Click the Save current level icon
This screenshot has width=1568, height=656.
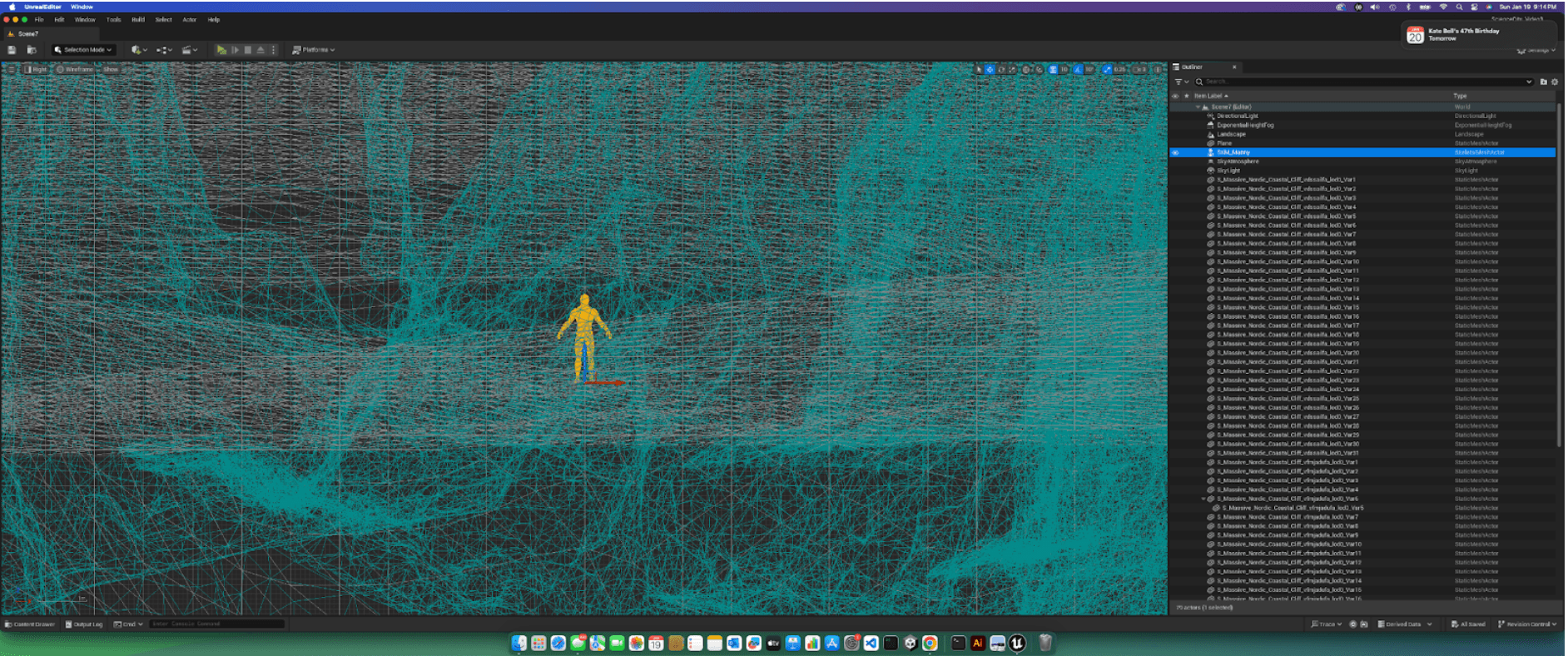click(12, 50)
